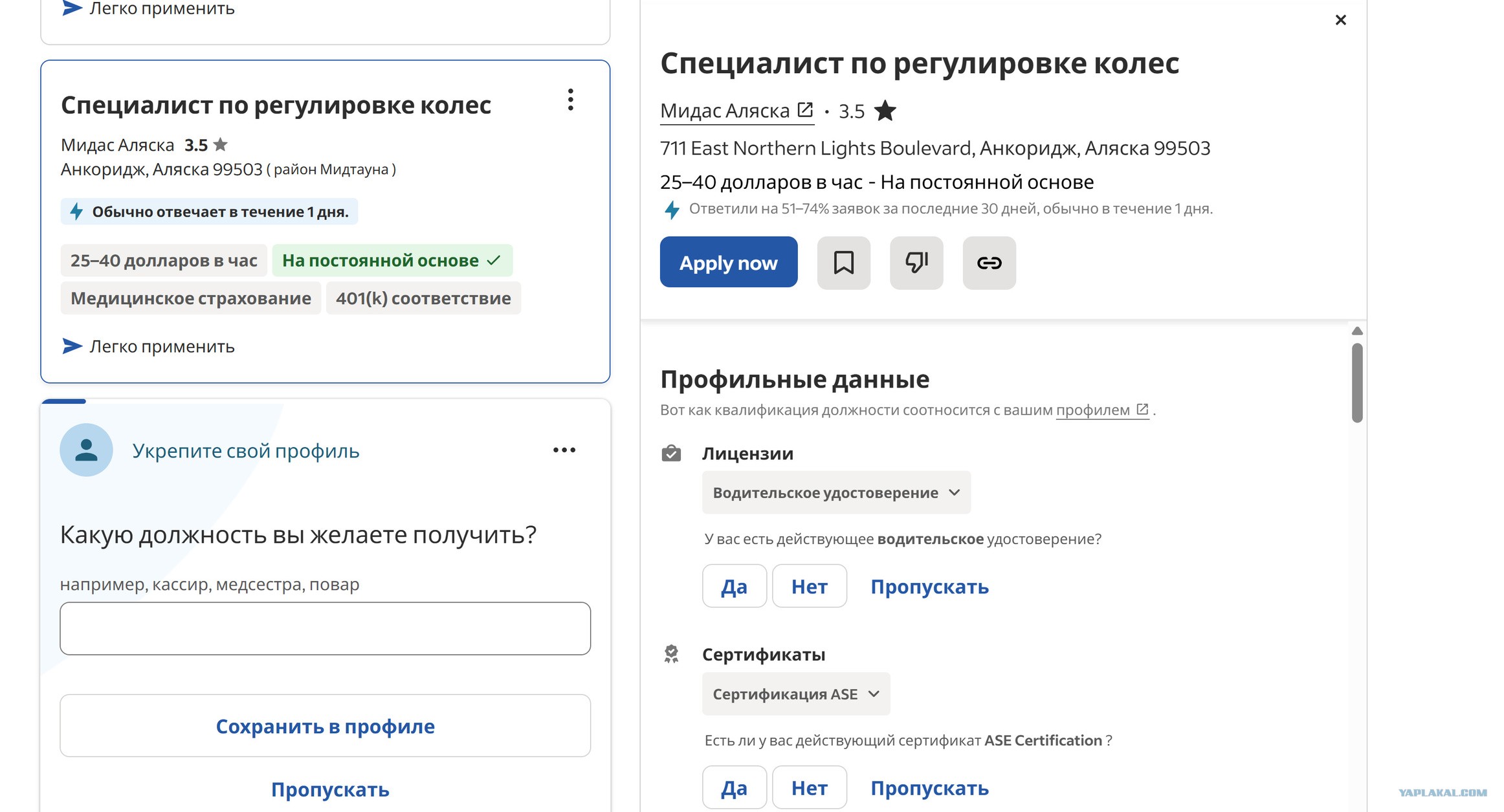Click the Лицензии section label
Image resolution: width=1504 pixels, height=812 pixels.
point(747,454)
